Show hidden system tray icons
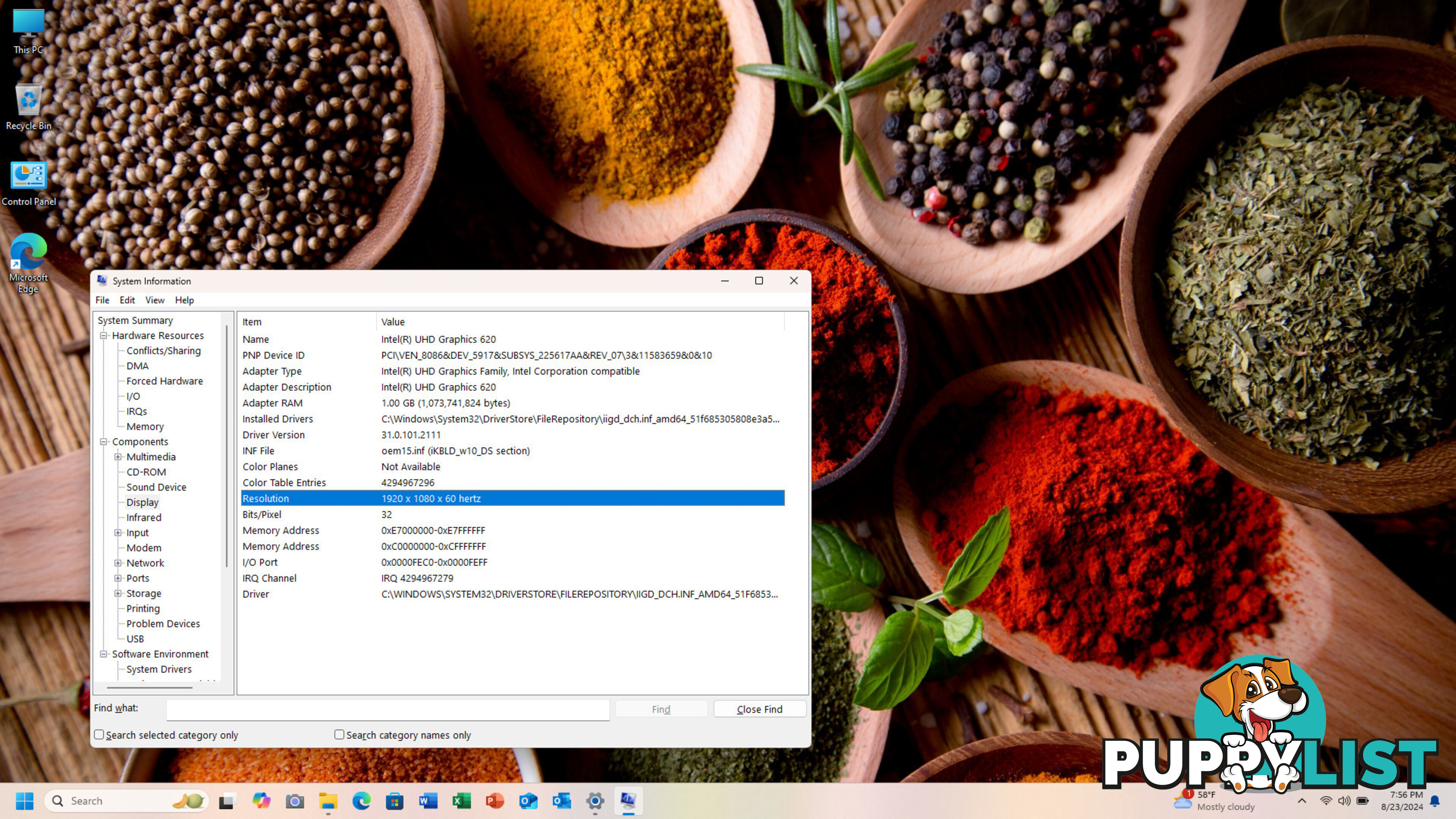 point(1302,801)
